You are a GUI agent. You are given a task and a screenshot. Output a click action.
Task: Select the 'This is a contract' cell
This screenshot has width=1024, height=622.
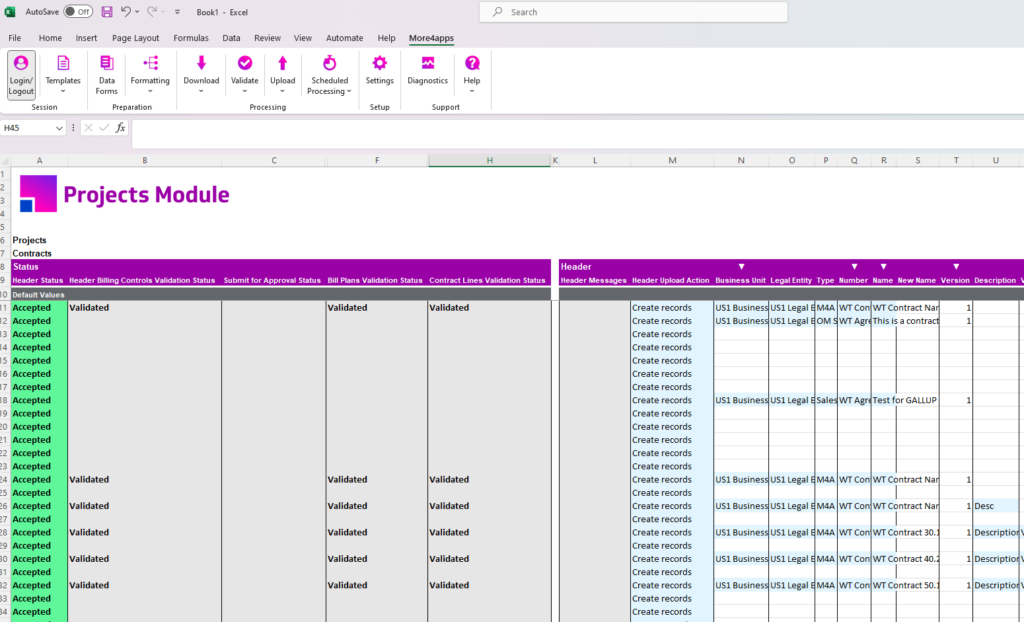[905, 321]
